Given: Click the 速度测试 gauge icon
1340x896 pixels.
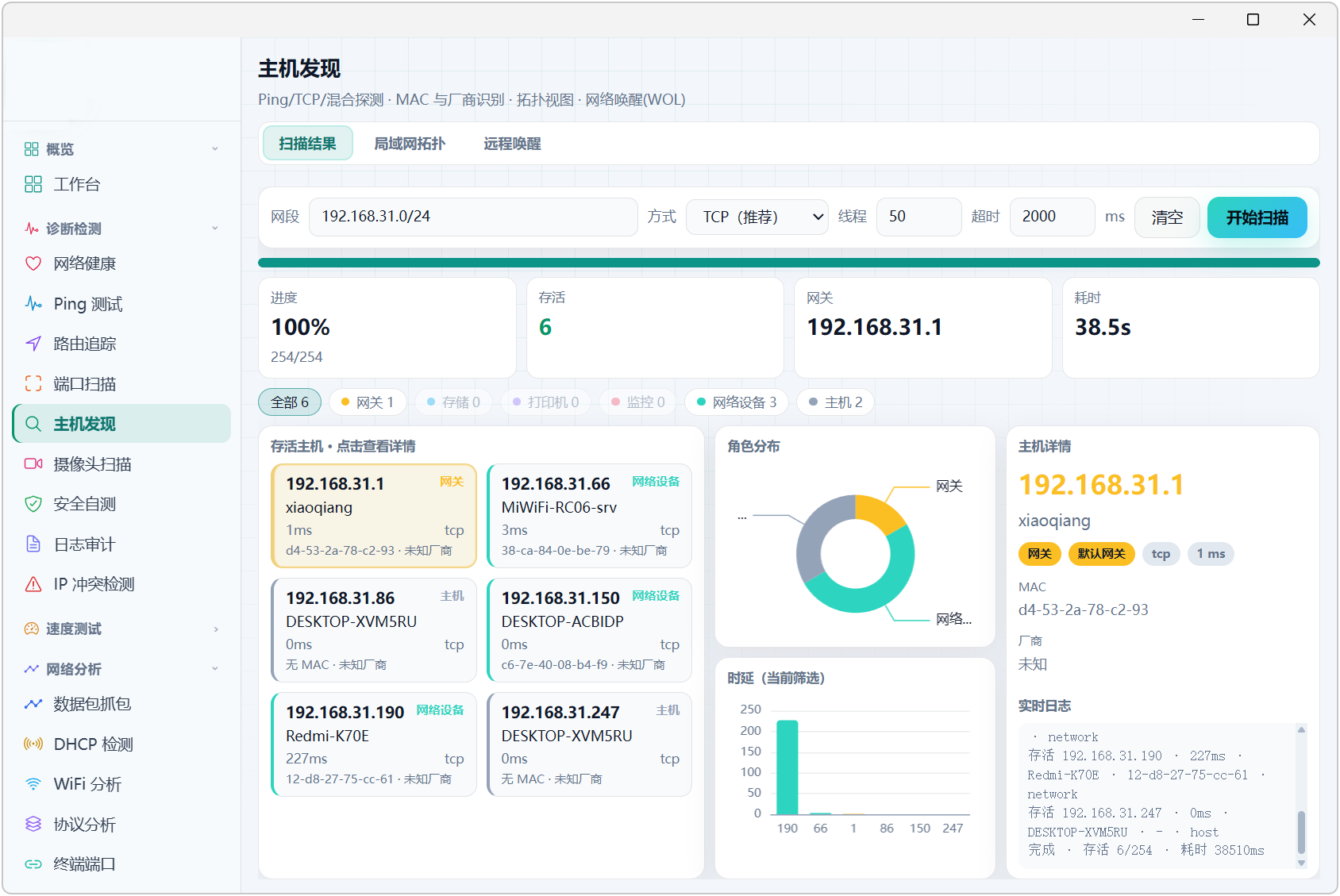Looking at the screenshot, I should pyautogui.click(x=32, y=629).
